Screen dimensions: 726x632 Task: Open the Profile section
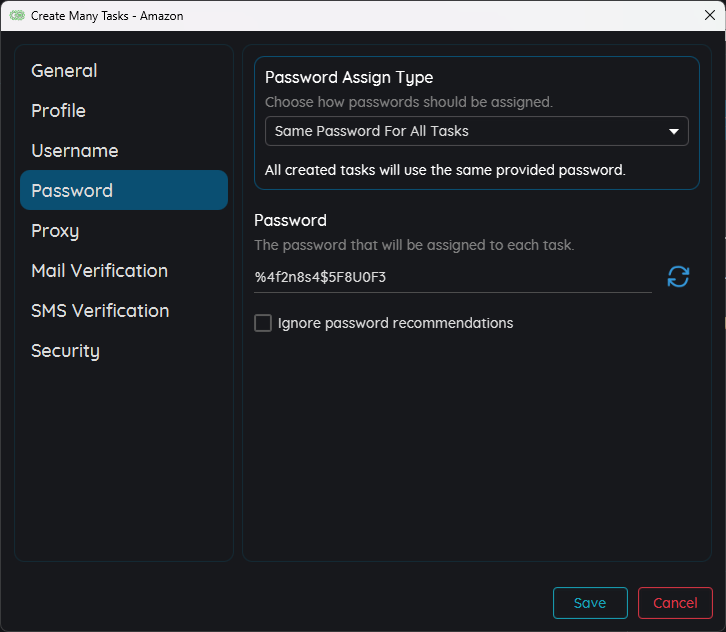pyautogui.click(x=58, y=111)
